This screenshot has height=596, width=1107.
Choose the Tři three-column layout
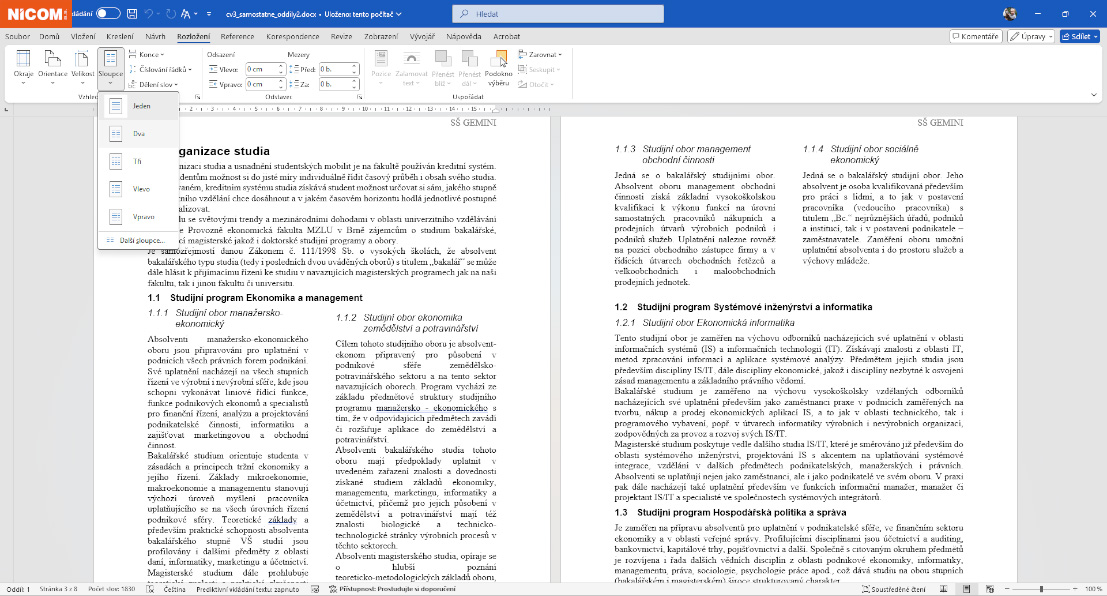(139, 160)
